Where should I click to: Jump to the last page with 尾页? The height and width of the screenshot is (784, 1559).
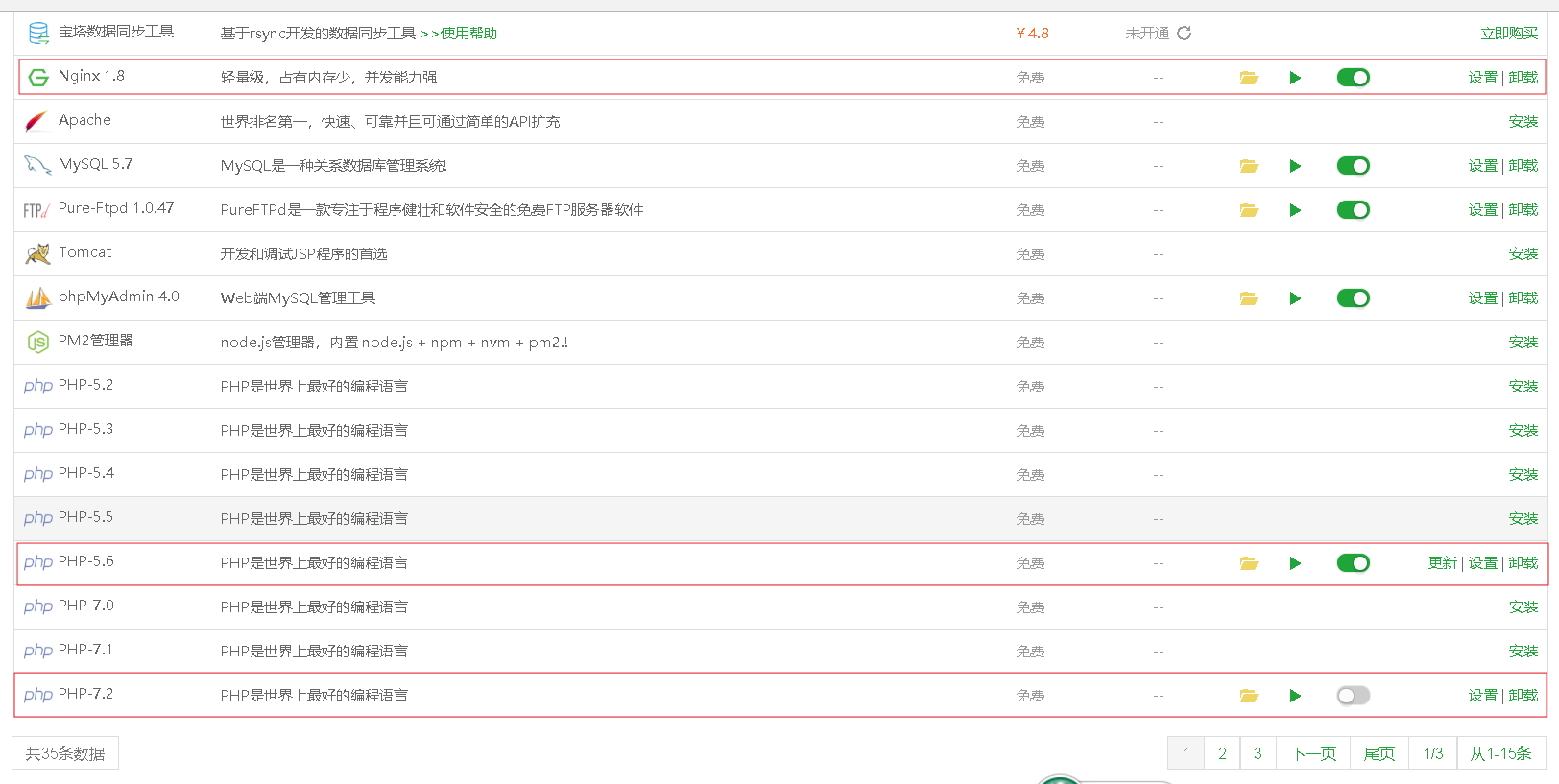click(x=1379, y=753)
